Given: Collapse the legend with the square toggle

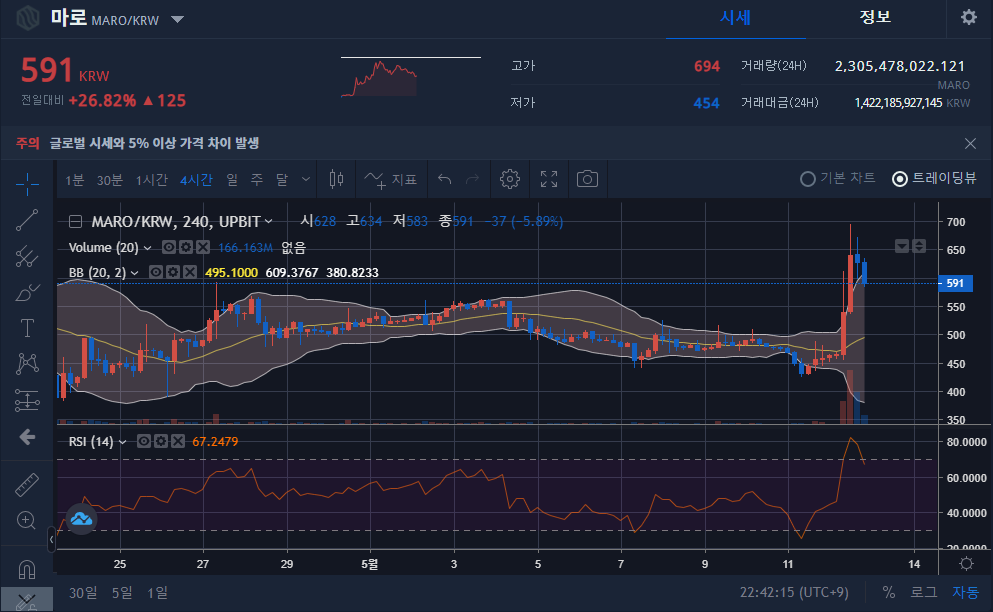Looking at the screenshot, I should [75, 222].
